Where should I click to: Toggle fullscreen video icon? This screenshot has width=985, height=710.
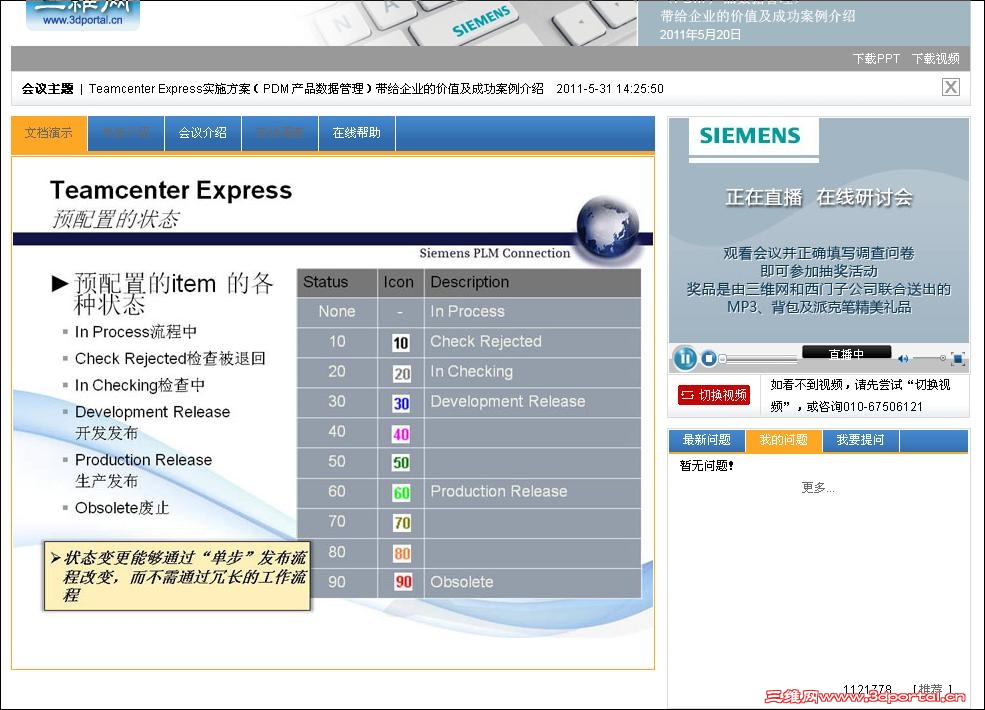coord(958,359)
